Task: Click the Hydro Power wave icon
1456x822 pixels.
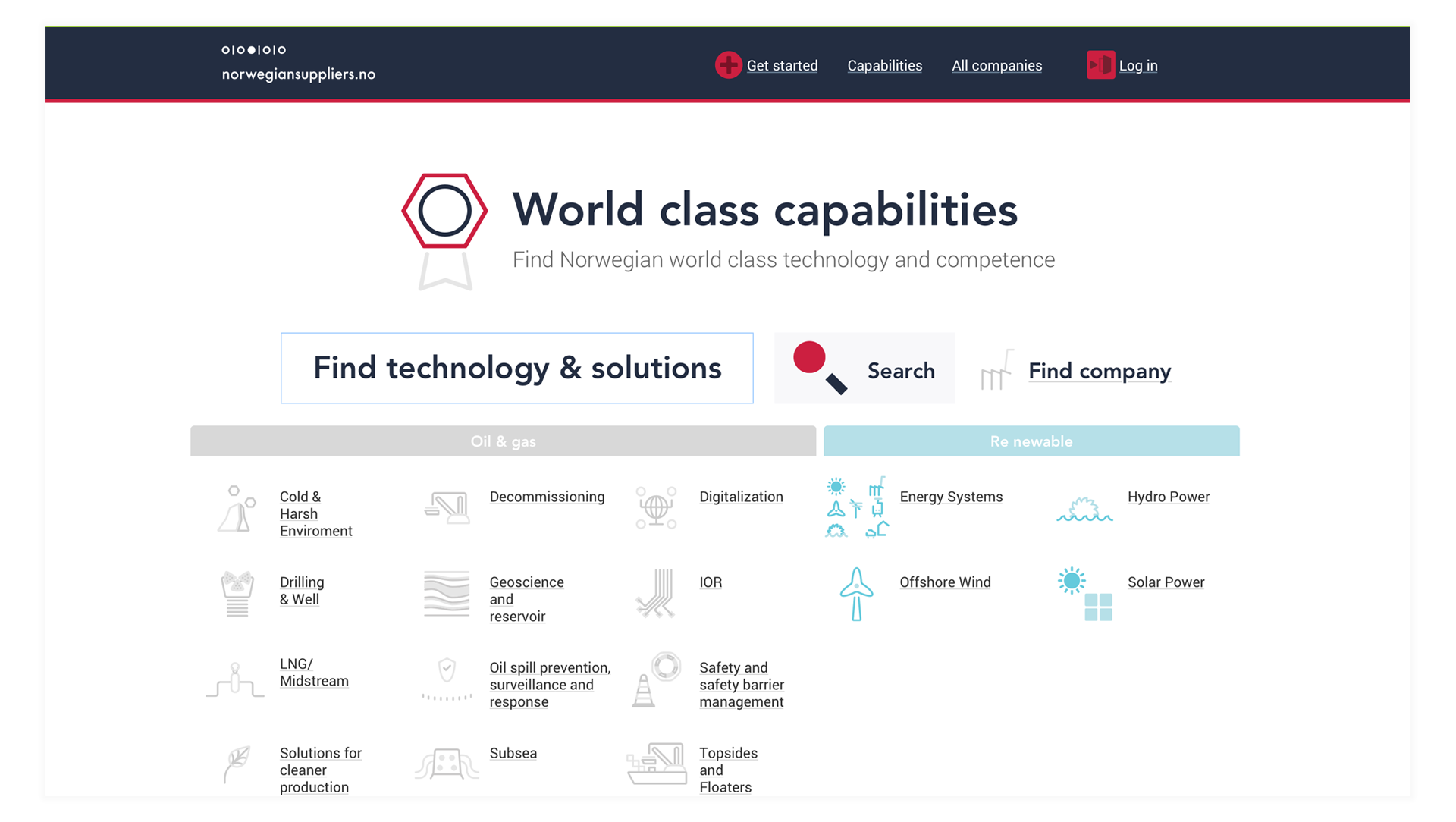Action: tap(1084, 509)
